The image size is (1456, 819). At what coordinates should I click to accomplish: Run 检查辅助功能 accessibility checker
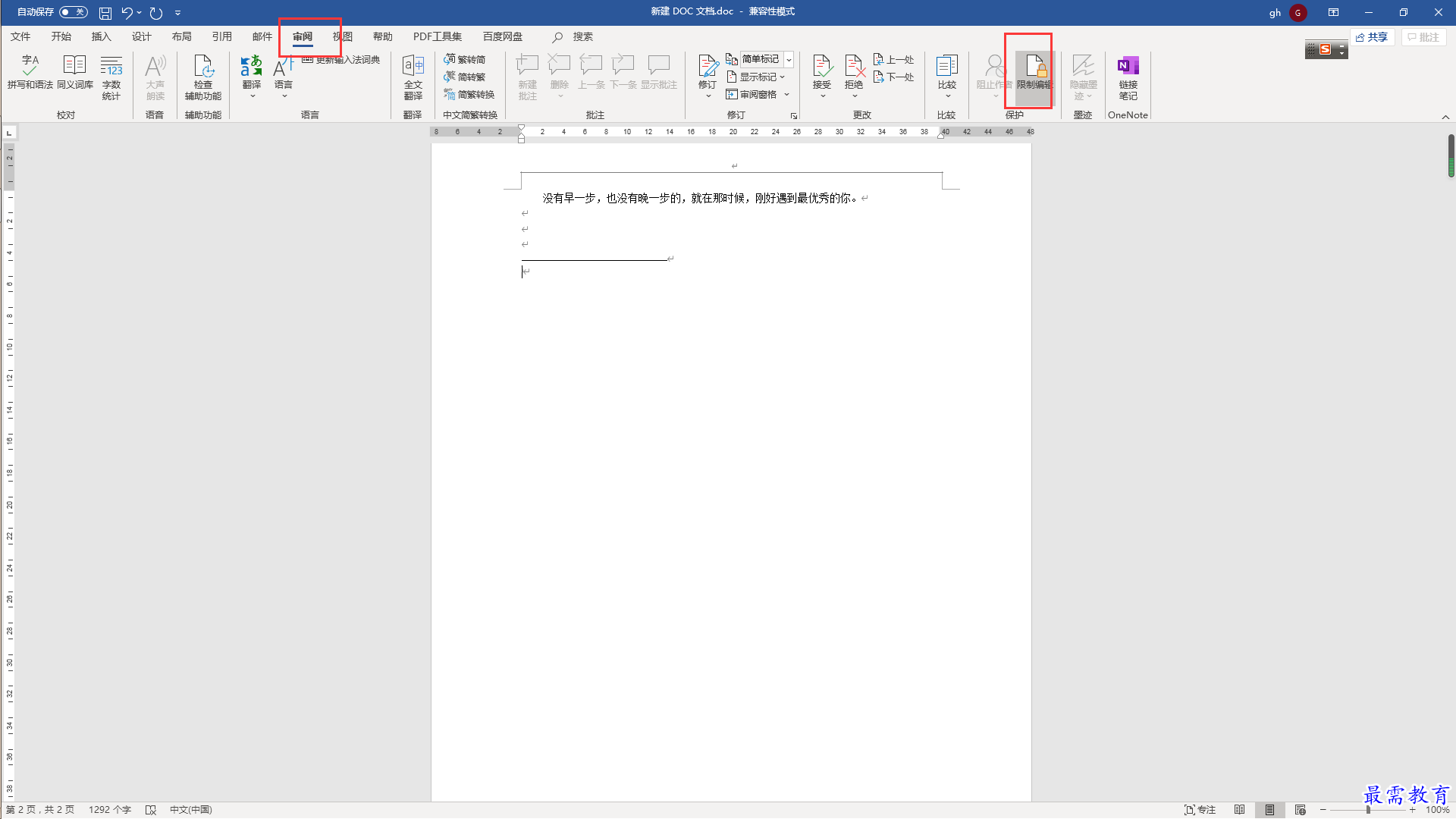[203, 76]
